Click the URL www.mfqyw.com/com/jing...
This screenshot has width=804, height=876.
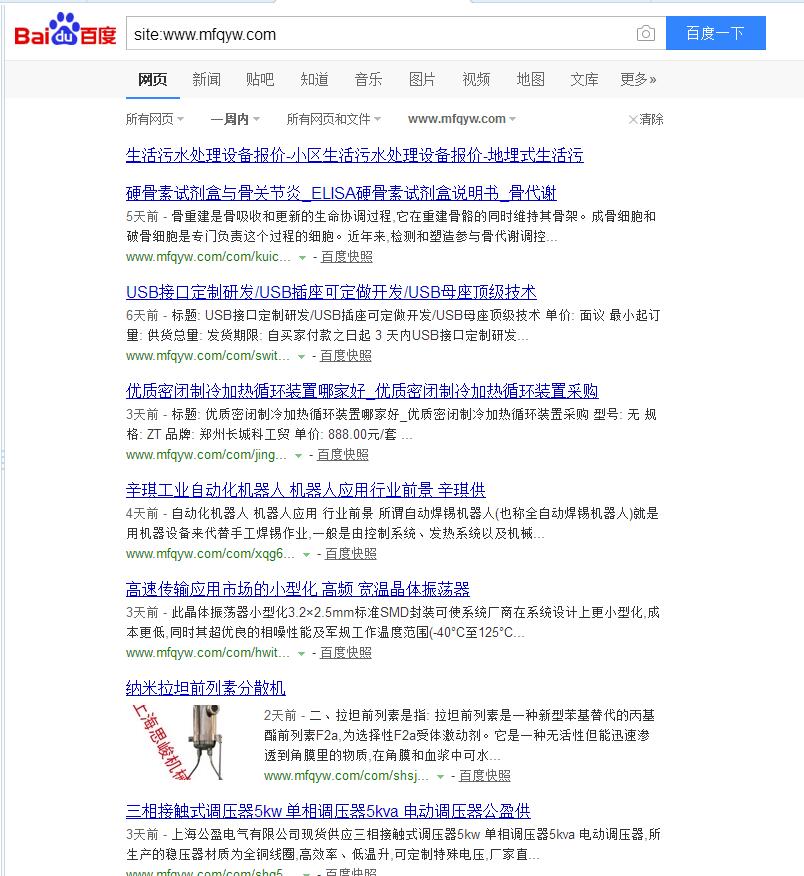pyautogui.click(x=206, y=454)
